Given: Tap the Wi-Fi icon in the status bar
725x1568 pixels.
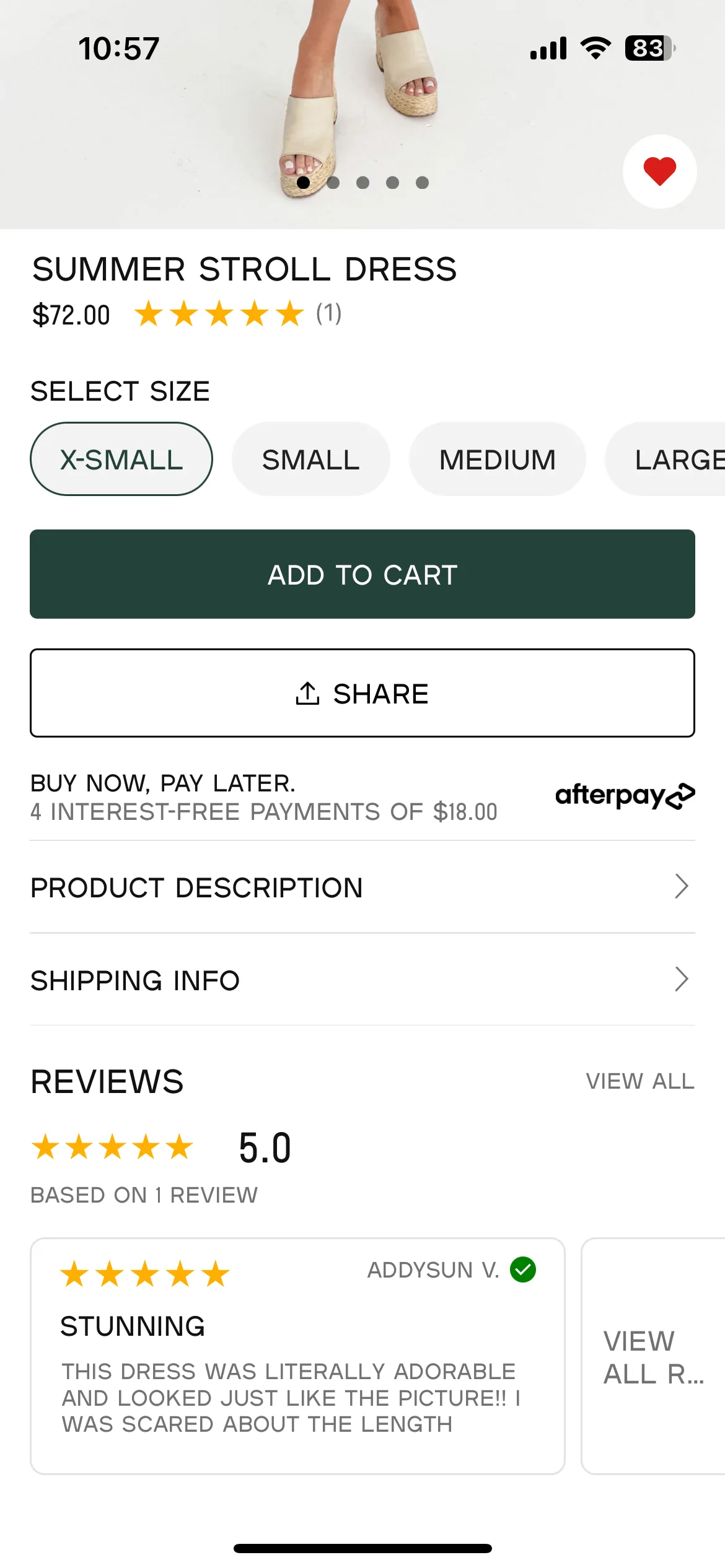Looking at the screenshot, I should click(x=595, y=48).
